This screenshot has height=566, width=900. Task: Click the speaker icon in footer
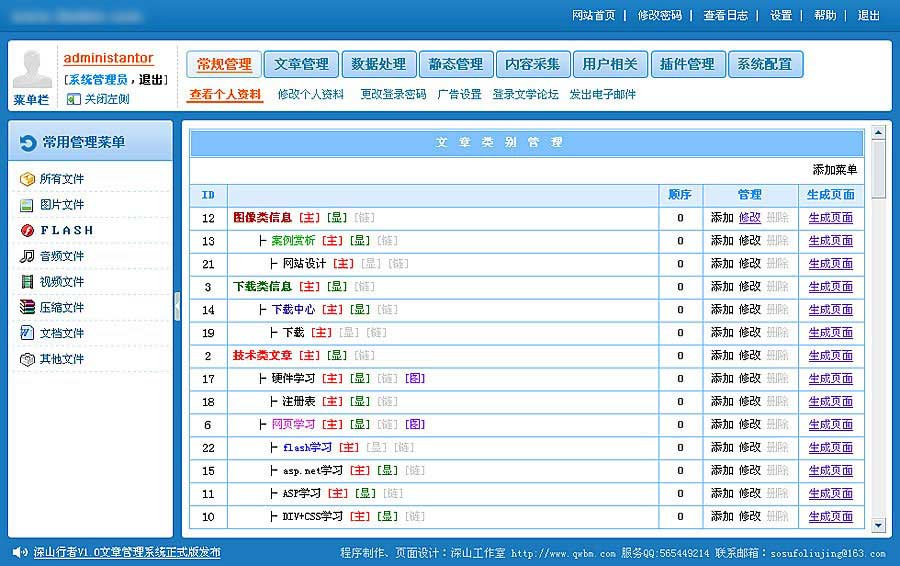click(x=19, y=552)
